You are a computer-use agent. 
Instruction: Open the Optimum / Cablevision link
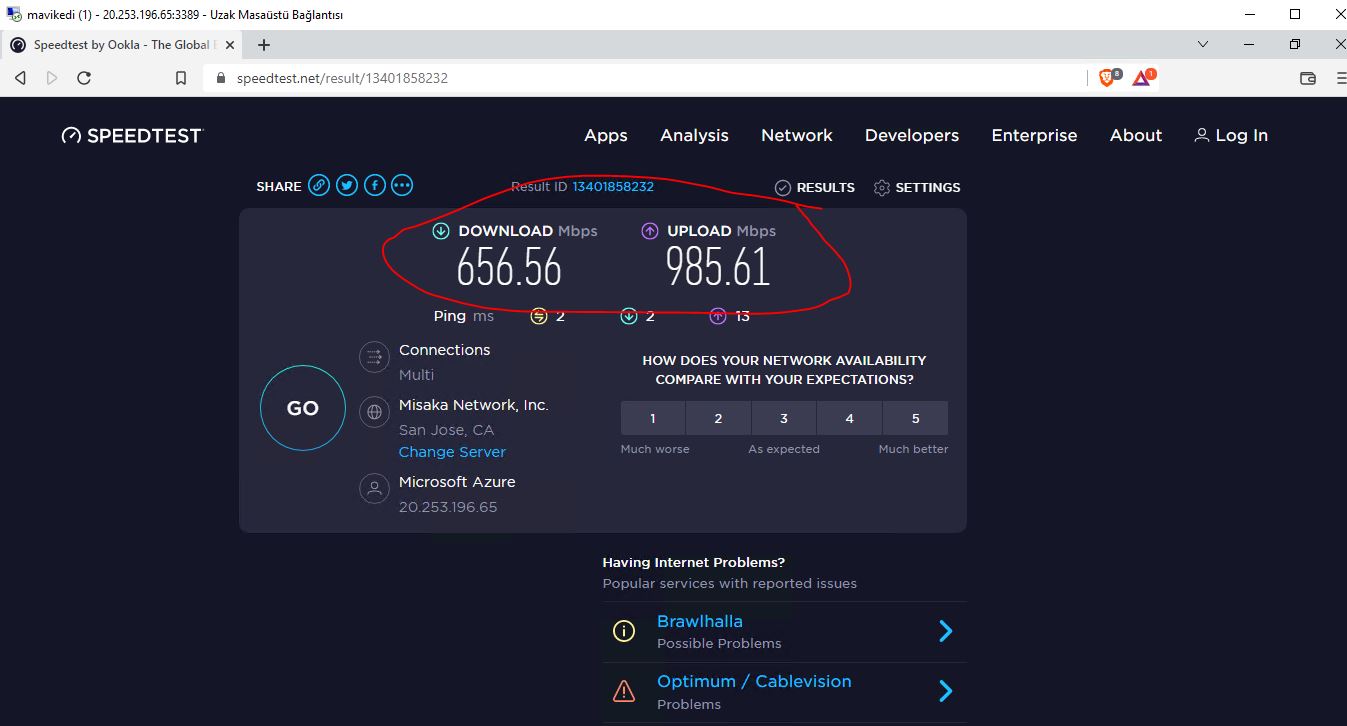754,681
